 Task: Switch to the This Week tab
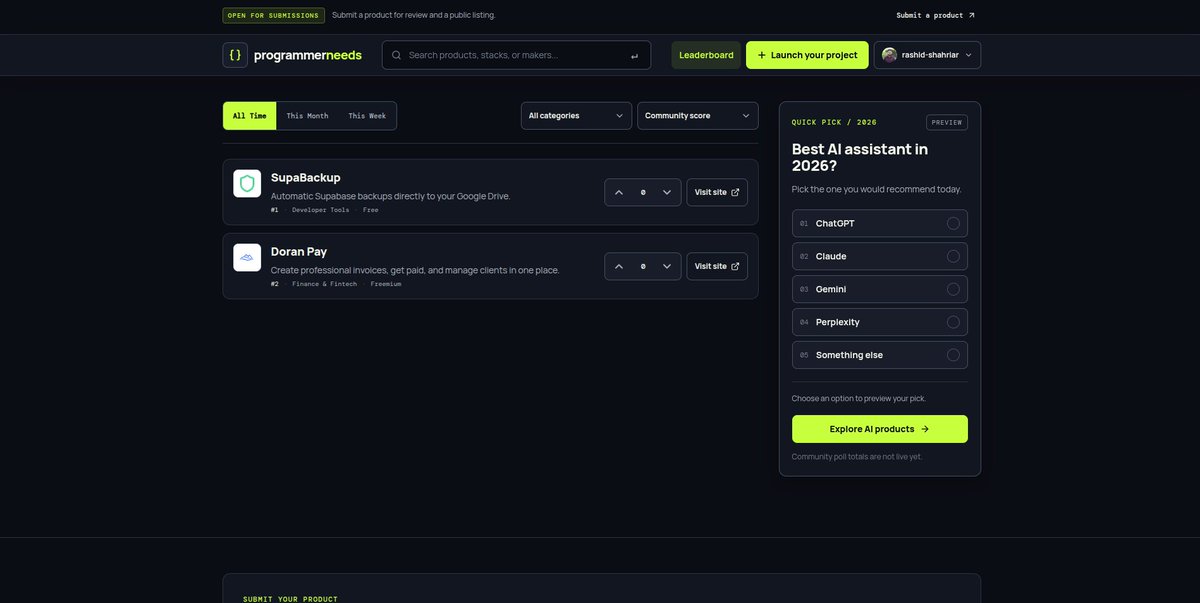367,116
